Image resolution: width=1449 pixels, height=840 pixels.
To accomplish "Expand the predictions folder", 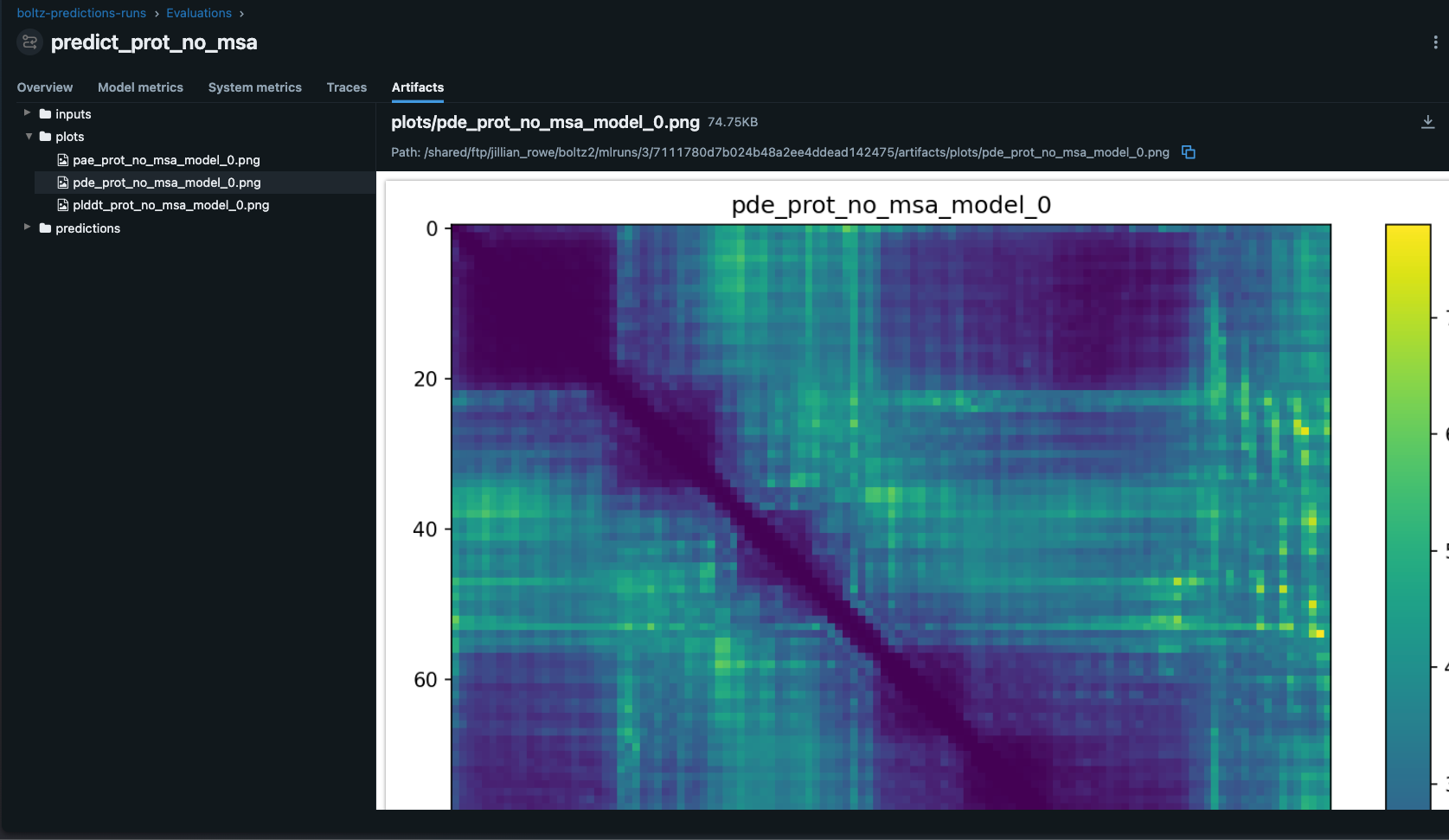I will click(x=26, y=228).
